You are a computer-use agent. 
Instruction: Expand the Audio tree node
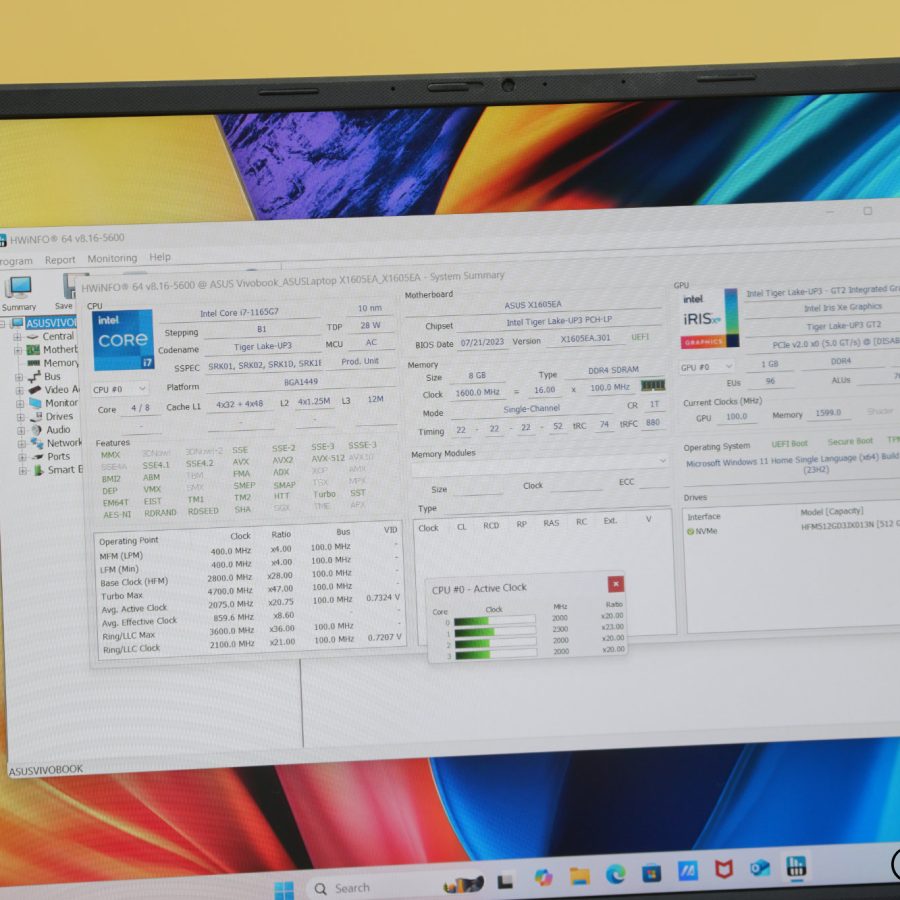pos(21,430)
